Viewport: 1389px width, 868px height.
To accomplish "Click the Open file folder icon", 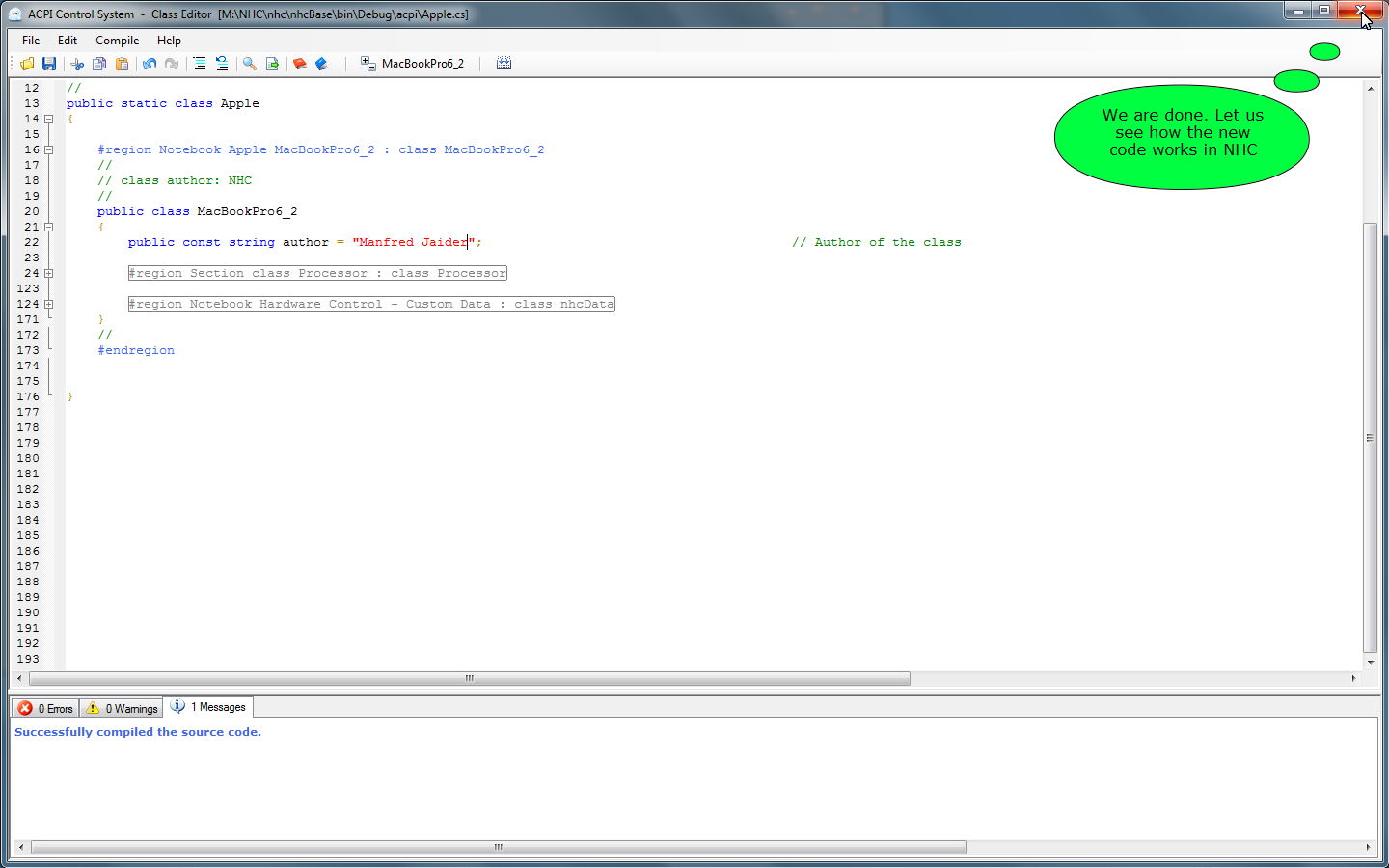I will (27, 64).
